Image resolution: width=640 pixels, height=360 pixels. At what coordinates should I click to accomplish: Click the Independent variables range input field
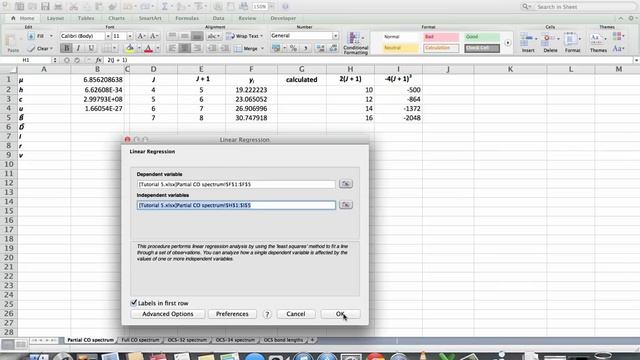[x=236, y=205]
